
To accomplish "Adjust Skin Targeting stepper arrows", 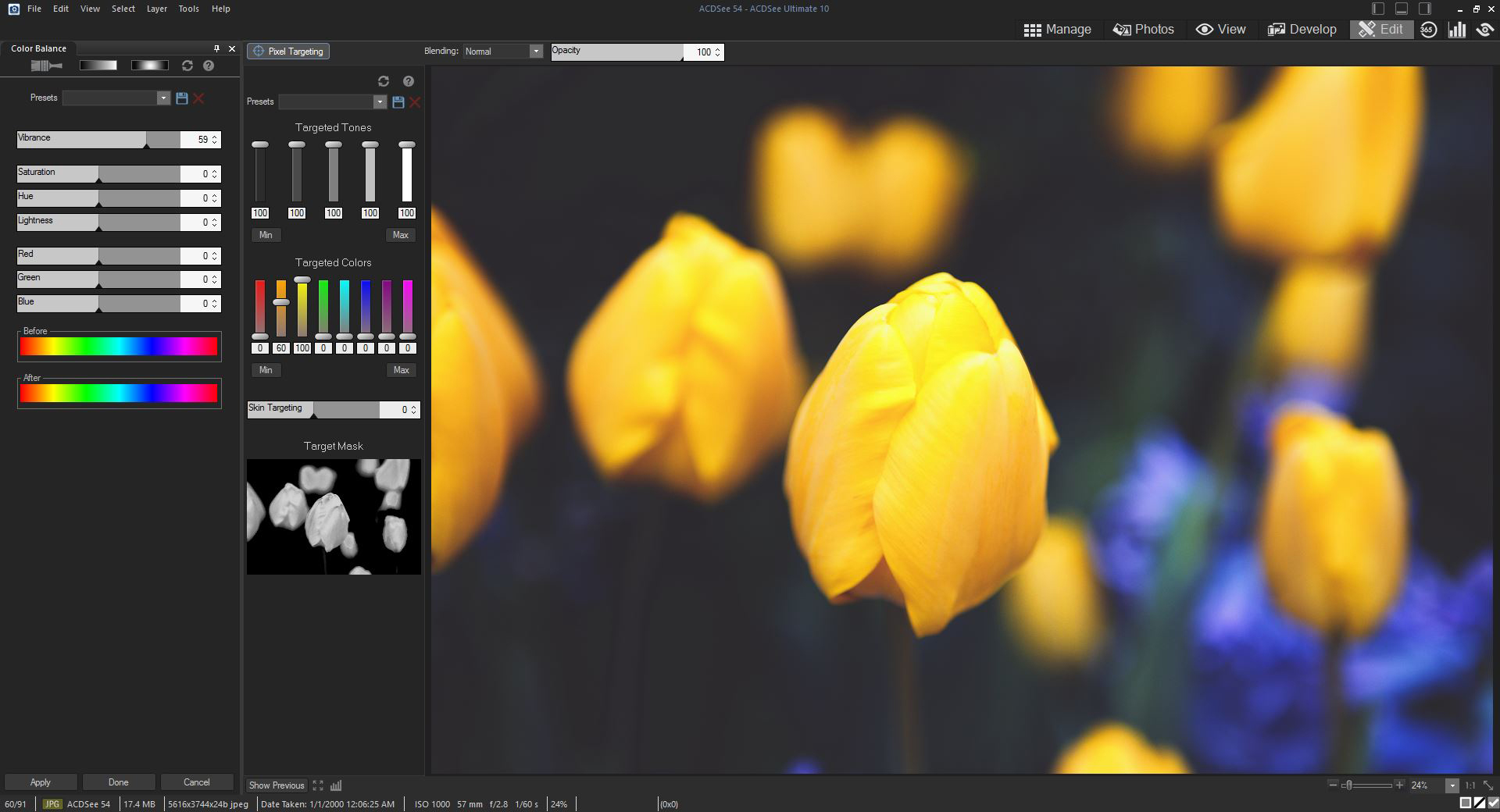I will pyautogui.click(x=414, y=410).
